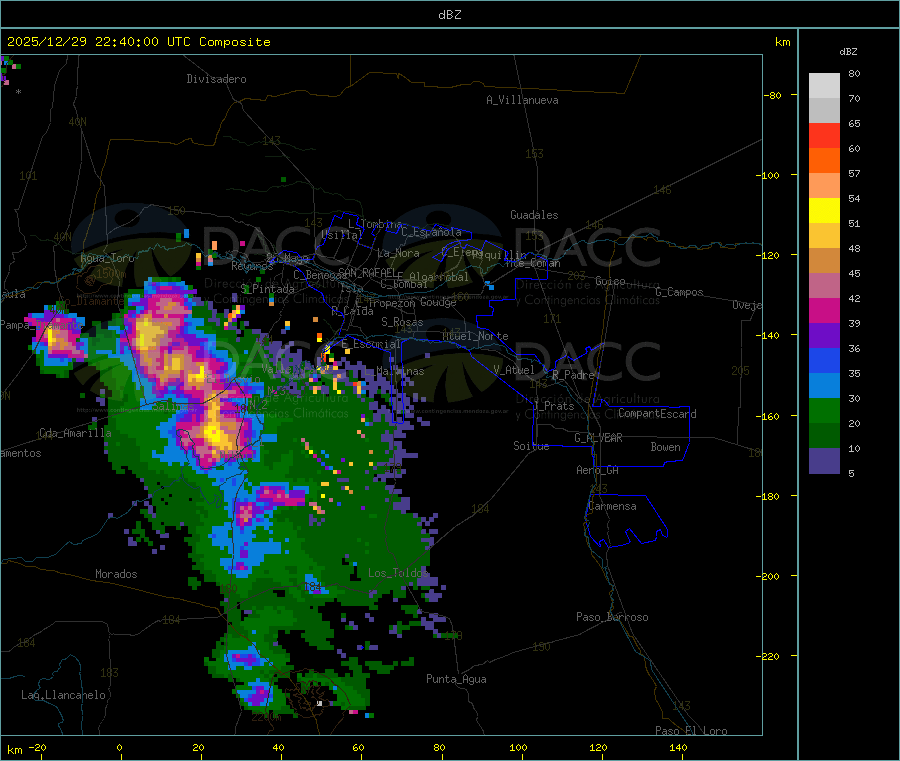The height and width of the screenshot is (761, 900).
Task: Select the orange-red legend band beside 60
Action: pos(824,161)
